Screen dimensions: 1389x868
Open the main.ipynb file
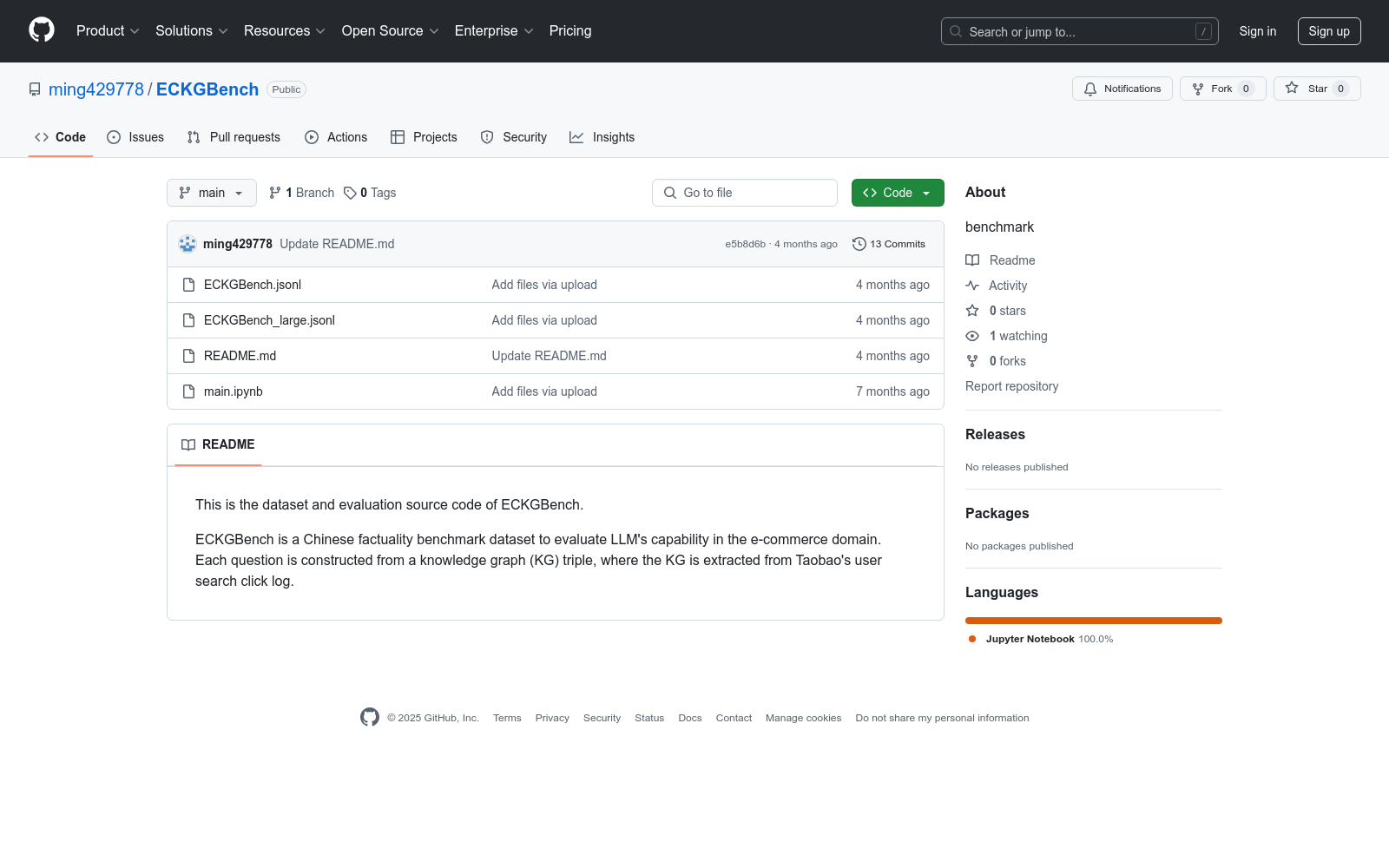[234, 391]
